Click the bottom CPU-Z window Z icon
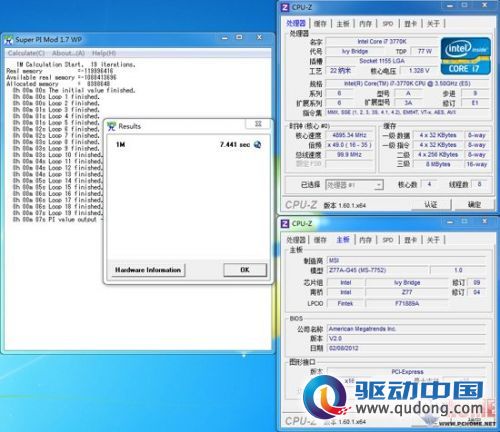The image size is (500, 432). coord(285,223)
